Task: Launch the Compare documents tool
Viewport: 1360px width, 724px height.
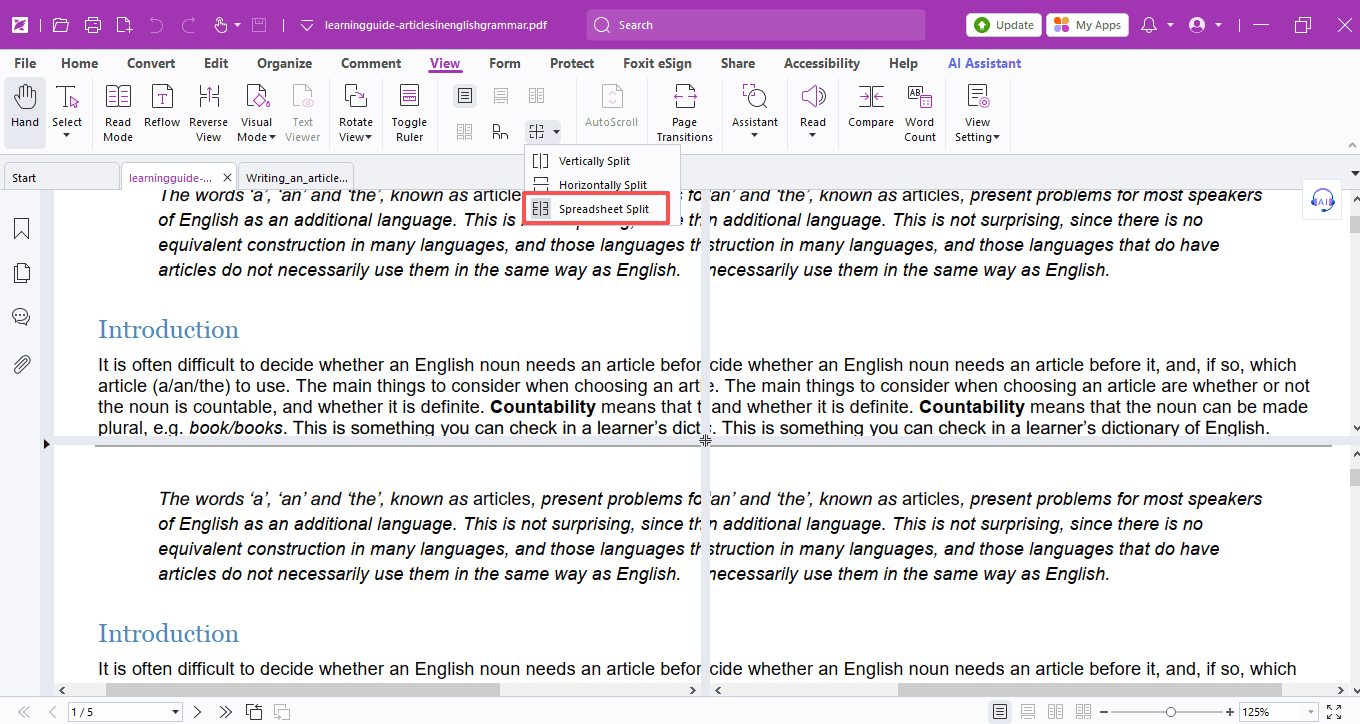Action: (x=871, y=106)
